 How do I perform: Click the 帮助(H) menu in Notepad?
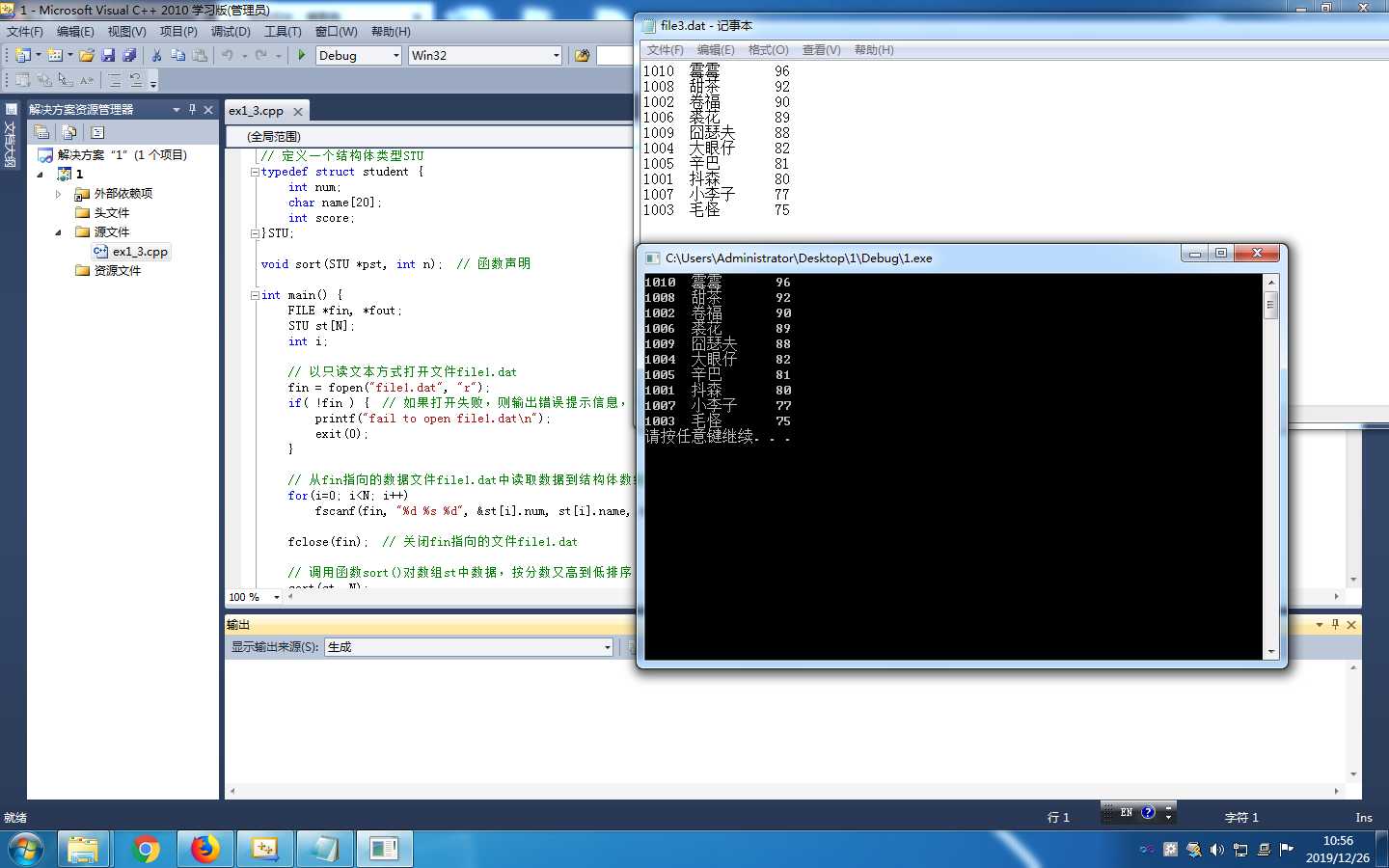click(x=874, y=50)
